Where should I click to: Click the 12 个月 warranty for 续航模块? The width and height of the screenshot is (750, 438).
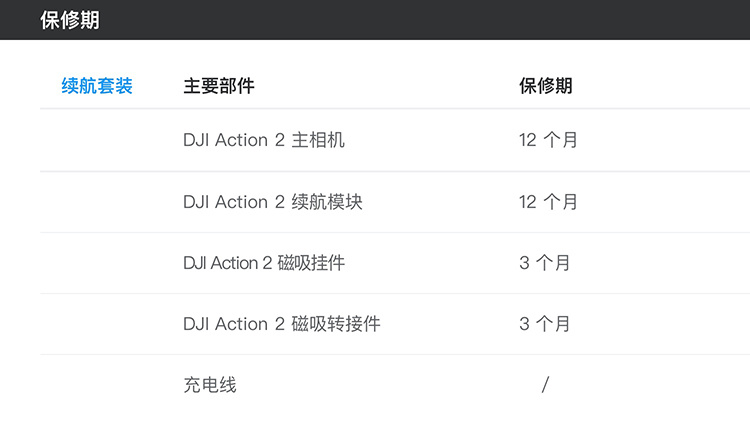pyautogui.click(x=548, y=202)
